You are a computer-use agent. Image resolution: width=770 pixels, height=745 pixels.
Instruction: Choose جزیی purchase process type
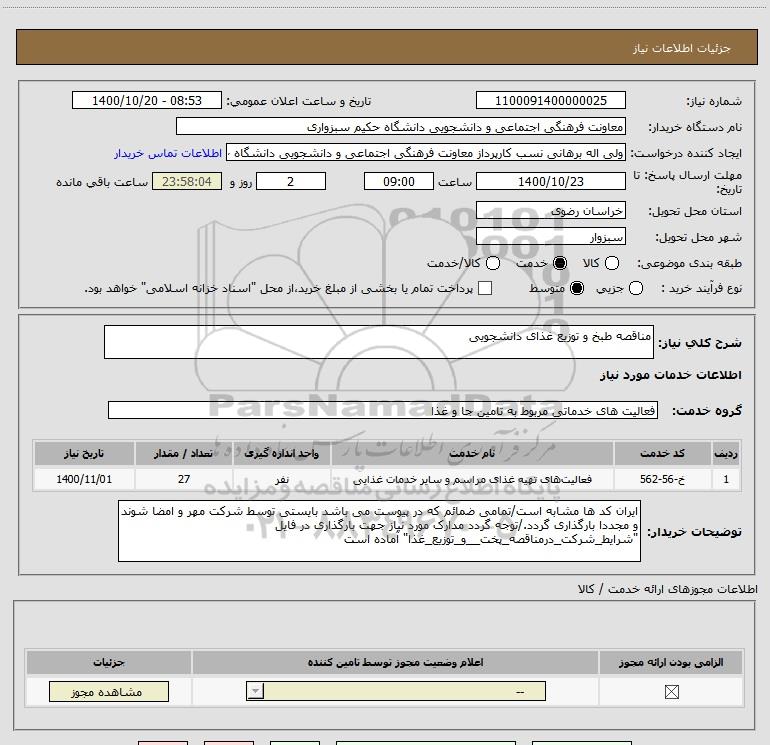(636, 288)
